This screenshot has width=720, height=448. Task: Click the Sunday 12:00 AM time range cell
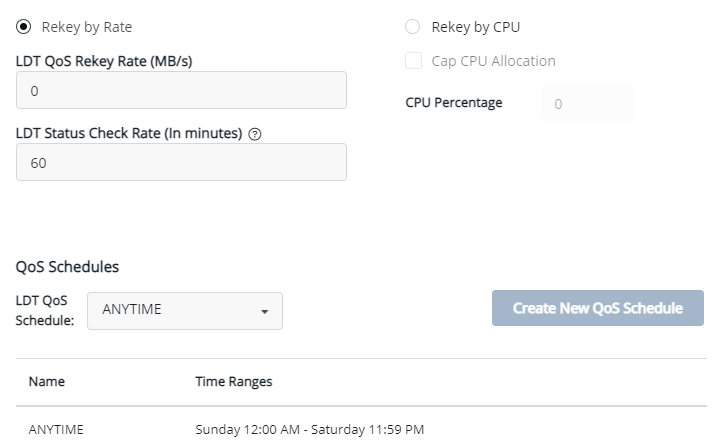point(309,430)
